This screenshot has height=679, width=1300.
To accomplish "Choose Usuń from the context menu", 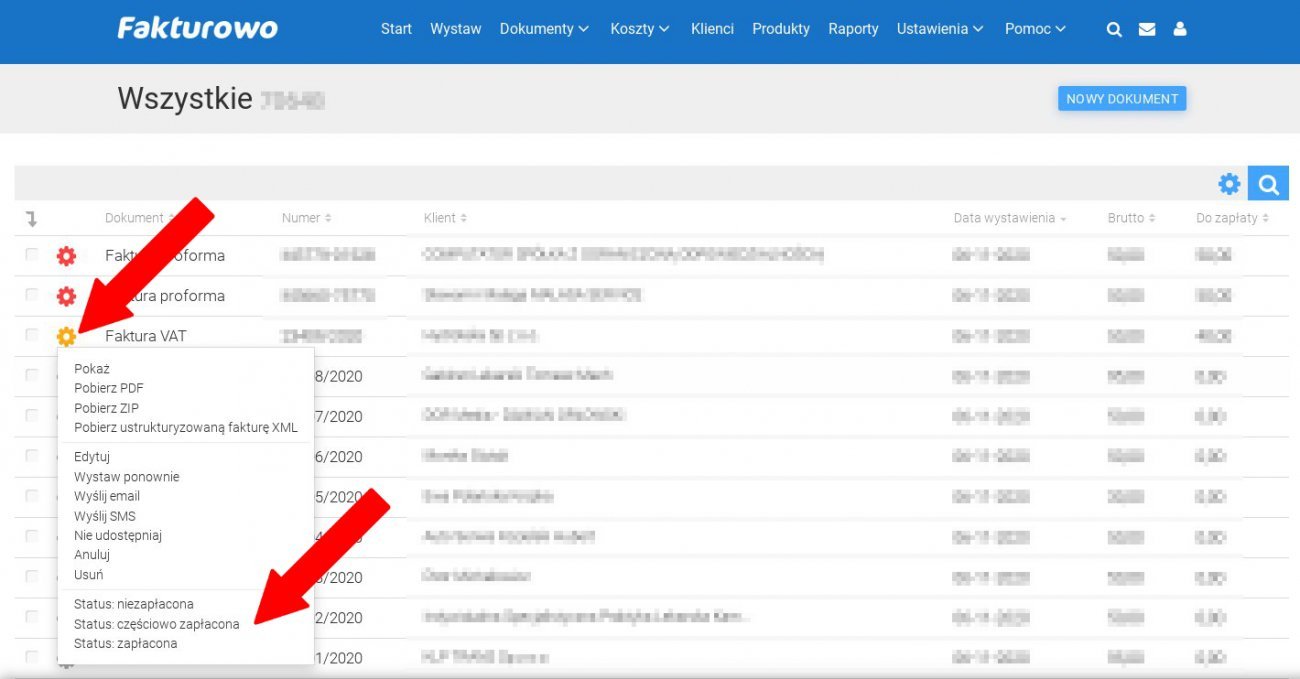I will 89,575.
